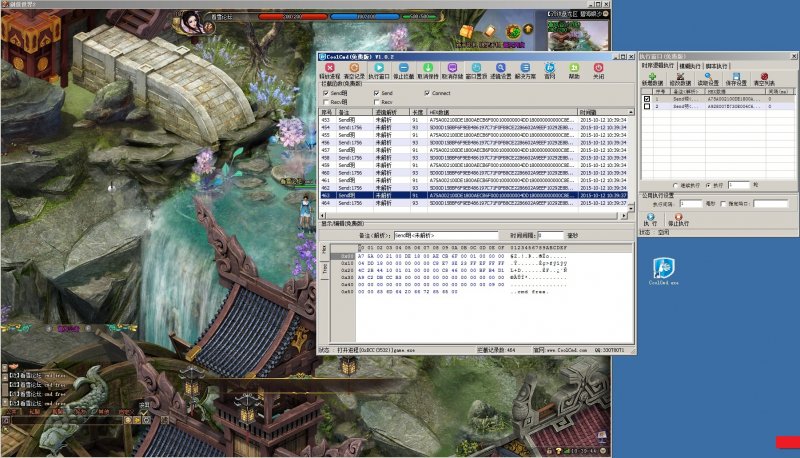The image size is (800, 458).
Task: Select packet row 453 in the list
Action: [x=473, y=120]
